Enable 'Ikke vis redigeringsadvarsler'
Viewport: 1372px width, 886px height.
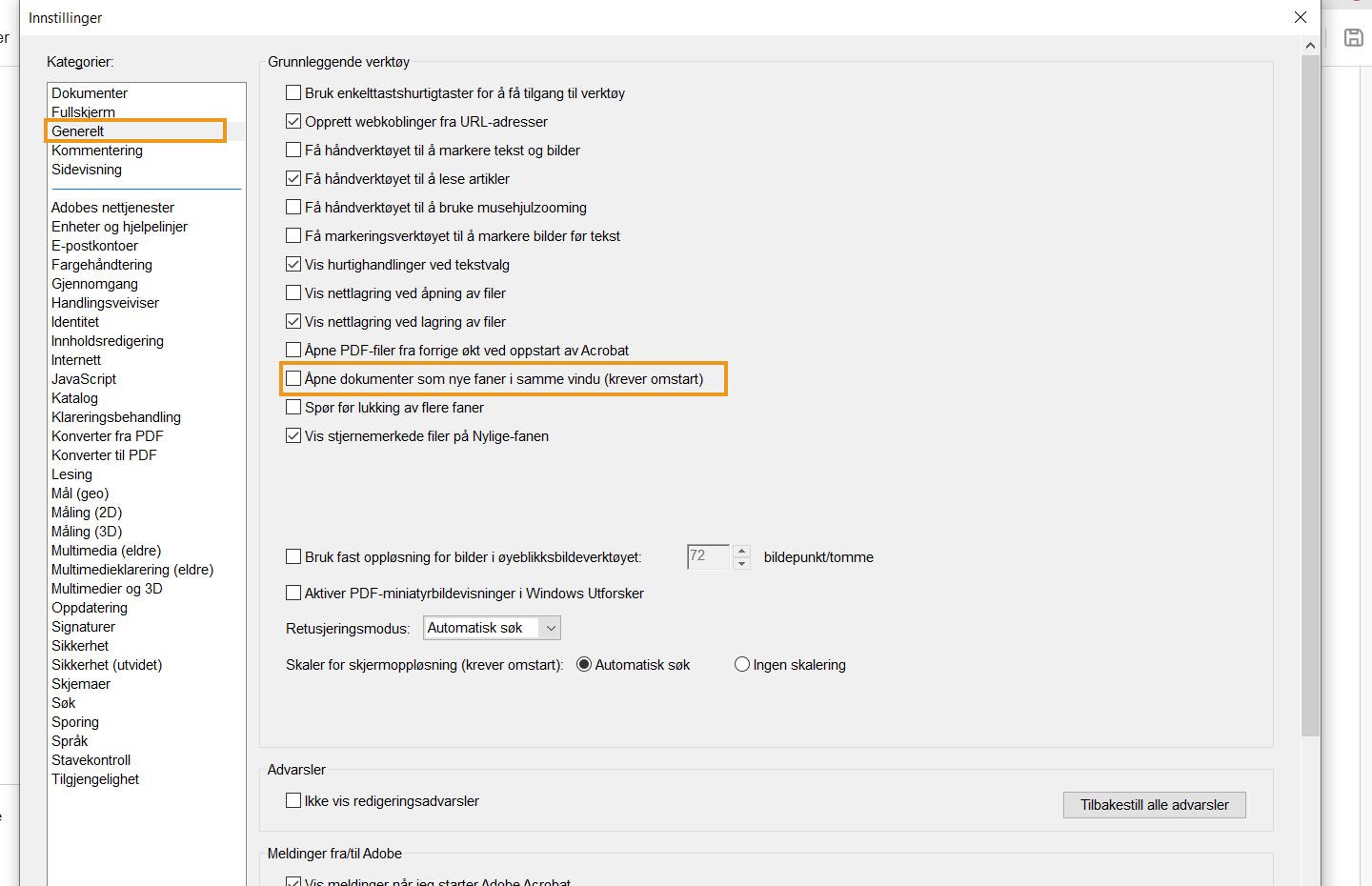tap(293, 801)
